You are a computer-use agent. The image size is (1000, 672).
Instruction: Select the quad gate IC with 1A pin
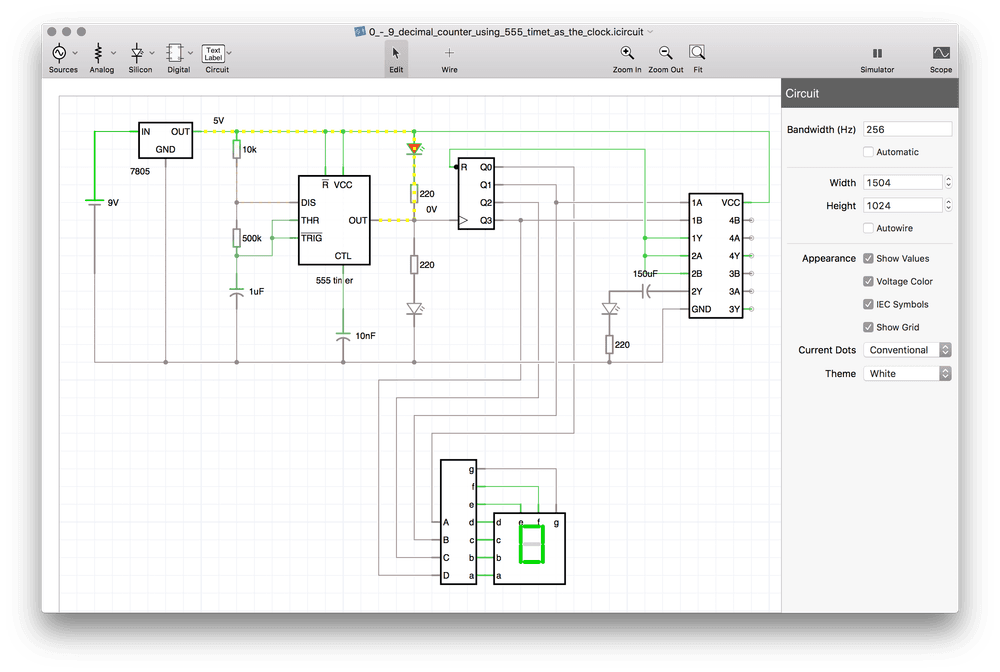(716, 256)
